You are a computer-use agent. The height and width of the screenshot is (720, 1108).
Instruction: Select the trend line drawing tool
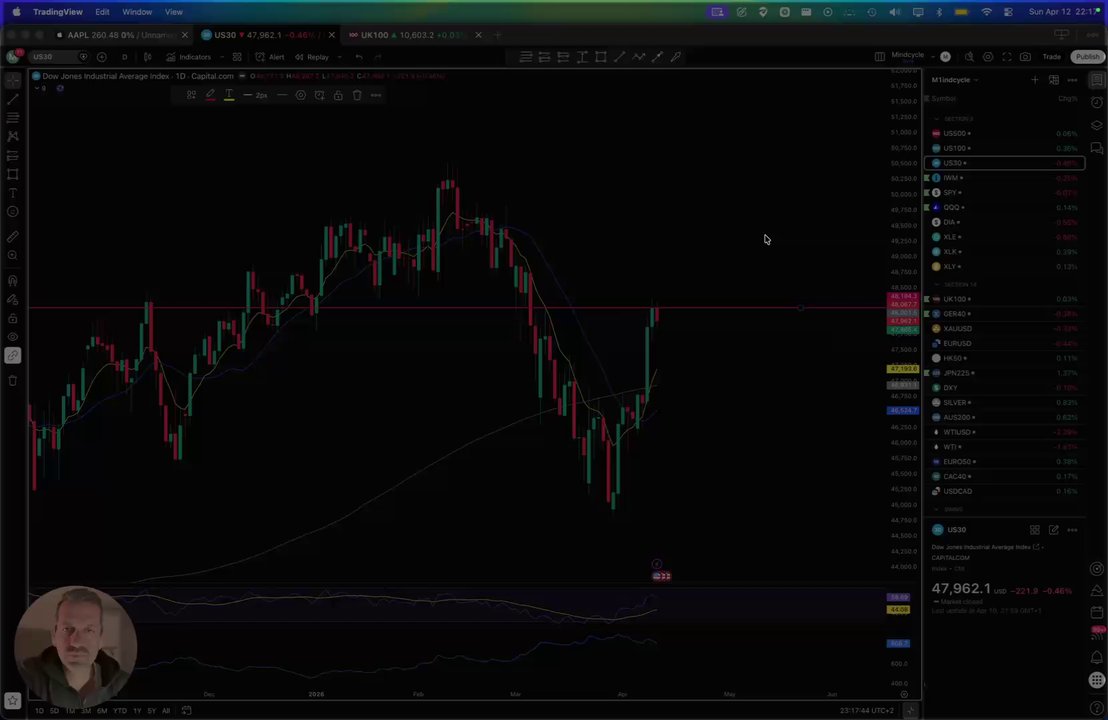point(13,99)
